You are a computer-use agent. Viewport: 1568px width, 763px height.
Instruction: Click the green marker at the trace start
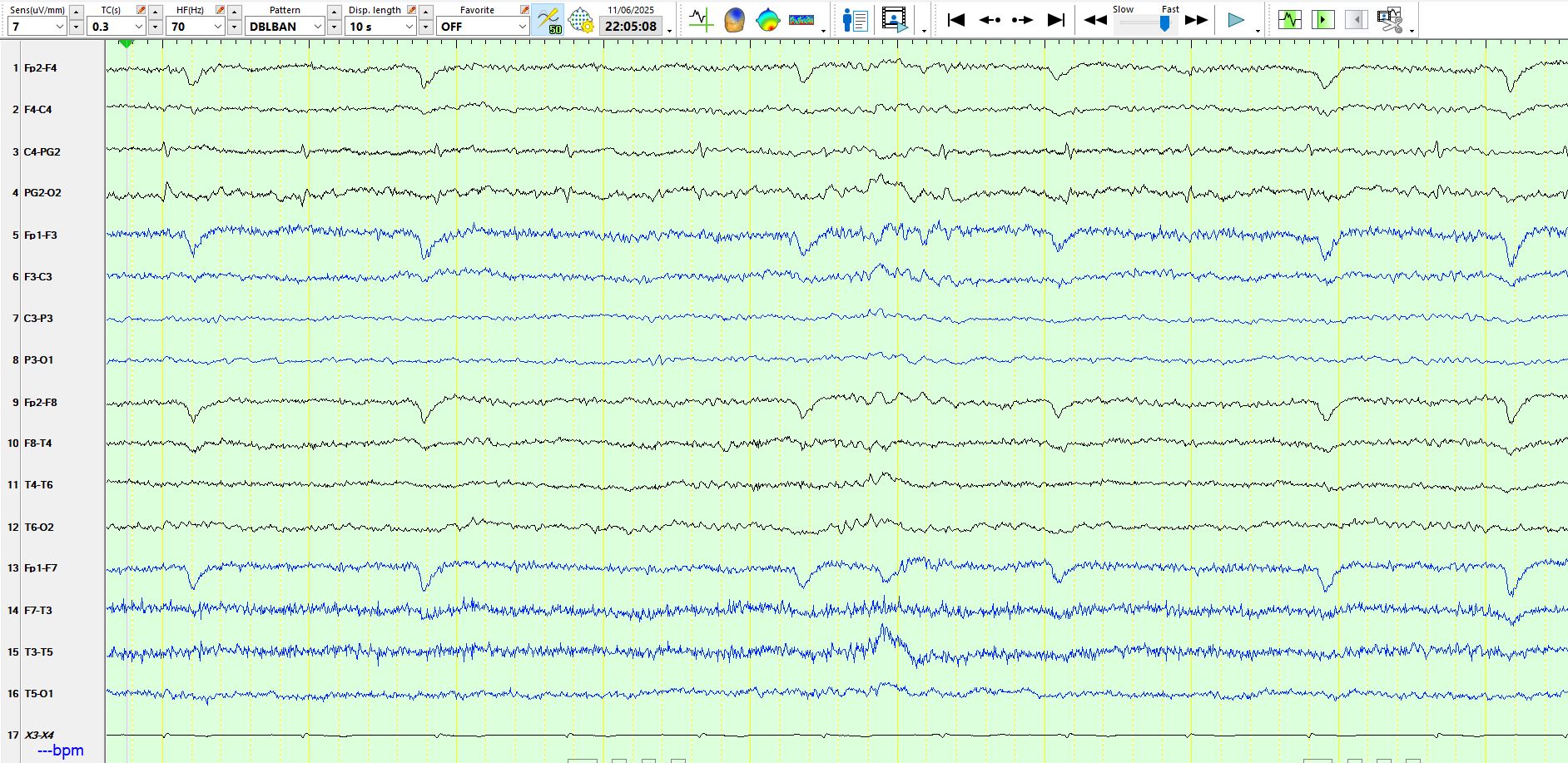[127, 43]
